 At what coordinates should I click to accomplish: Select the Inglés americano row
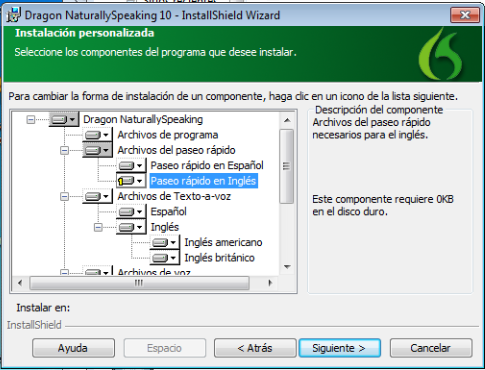tap(223, 243)
